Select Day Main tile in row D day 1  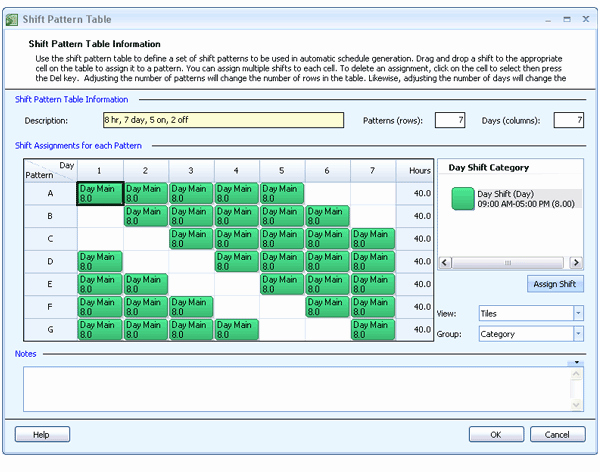pos(100,261)
